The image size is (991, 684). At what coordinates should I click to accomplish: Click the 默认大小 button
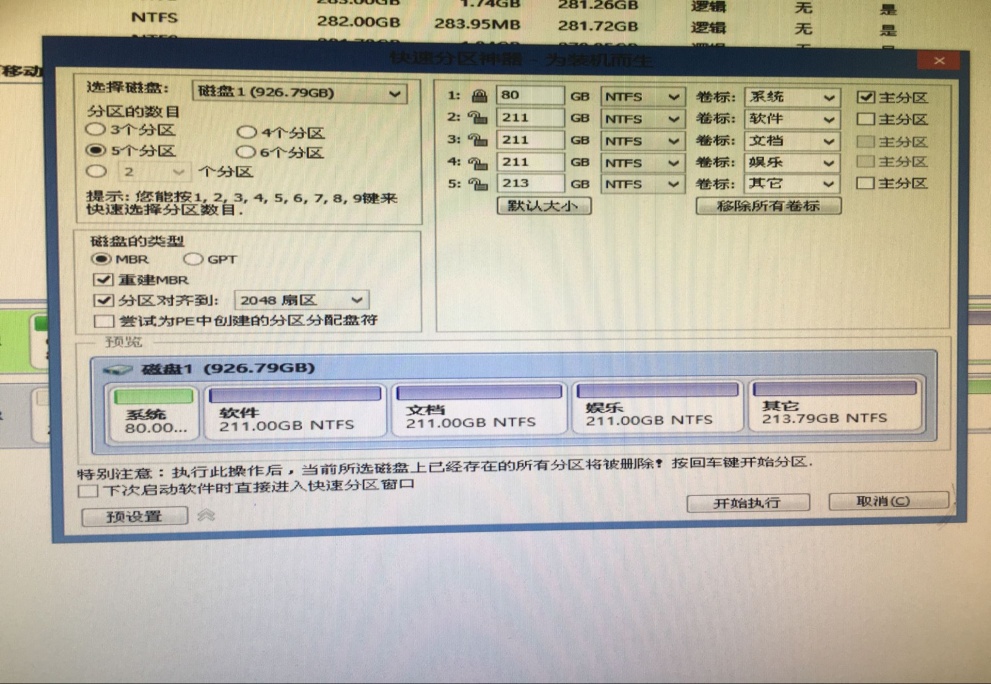point(544,206)
